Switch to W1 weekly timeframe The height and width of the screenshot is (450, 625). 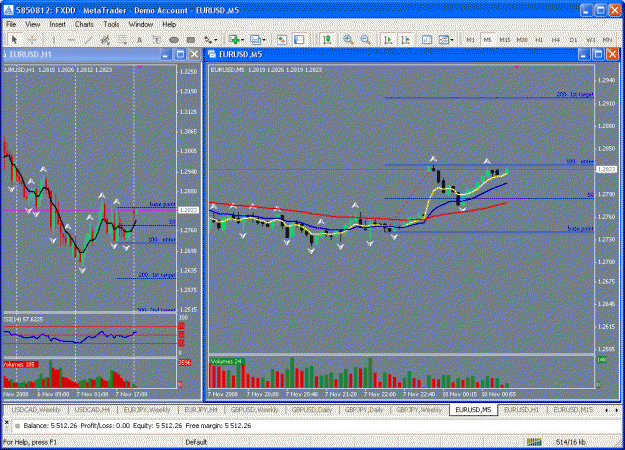[590, 40]
